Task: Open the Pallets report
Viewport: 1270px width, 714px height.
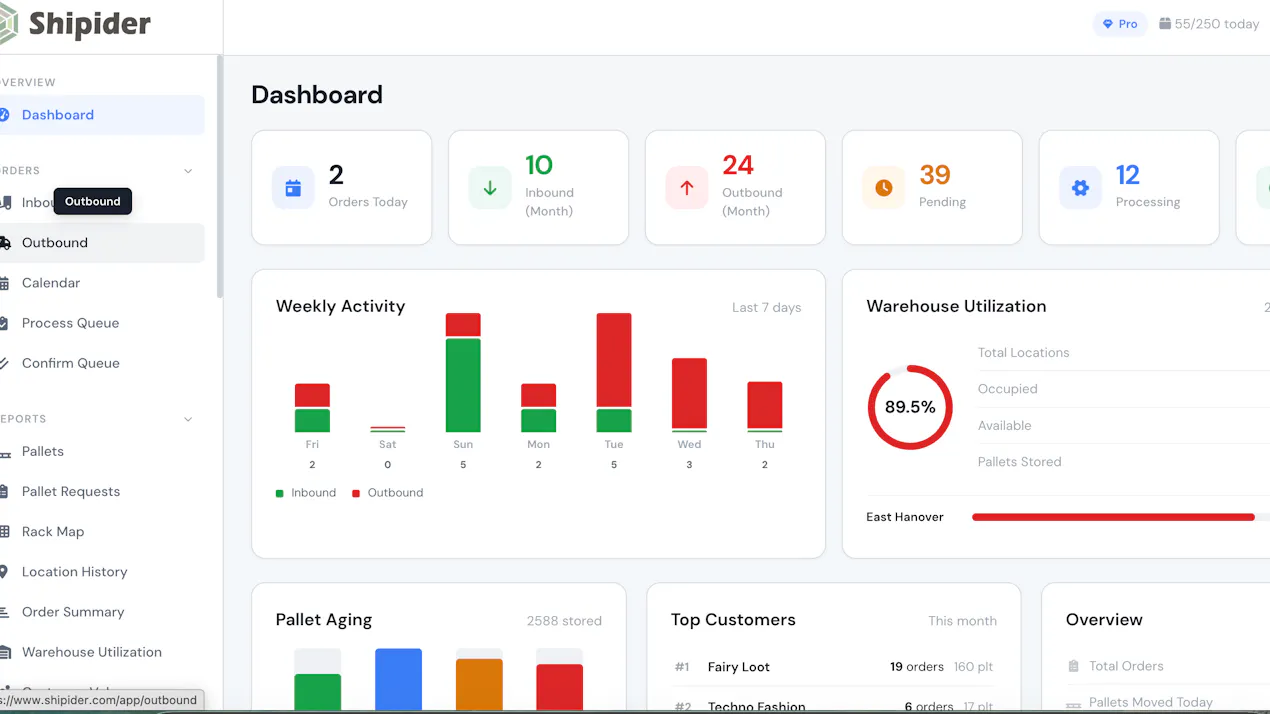Action: coord(102,452)
